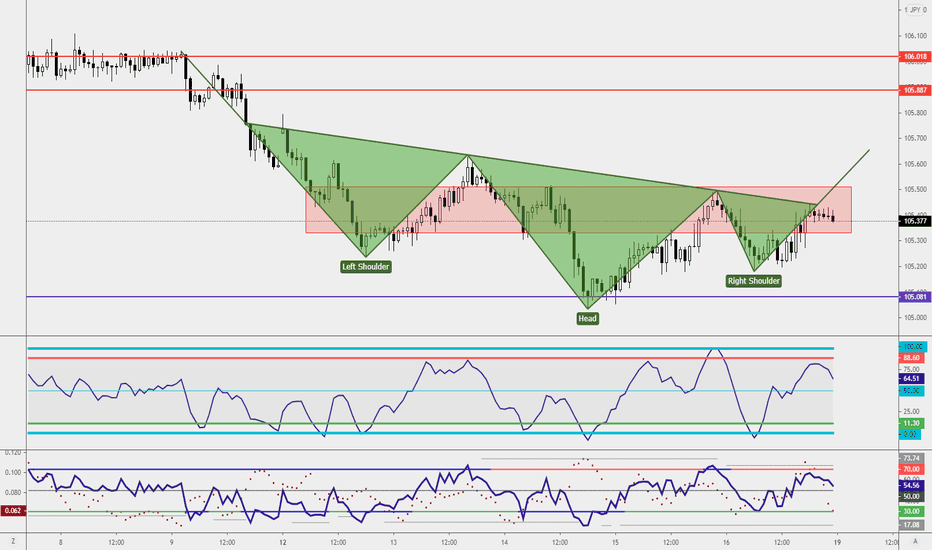Viewport: 932px width, 550px height.
Task: Click the 75.00 tick in oscillator pane
Action: [x=911, y=369]
